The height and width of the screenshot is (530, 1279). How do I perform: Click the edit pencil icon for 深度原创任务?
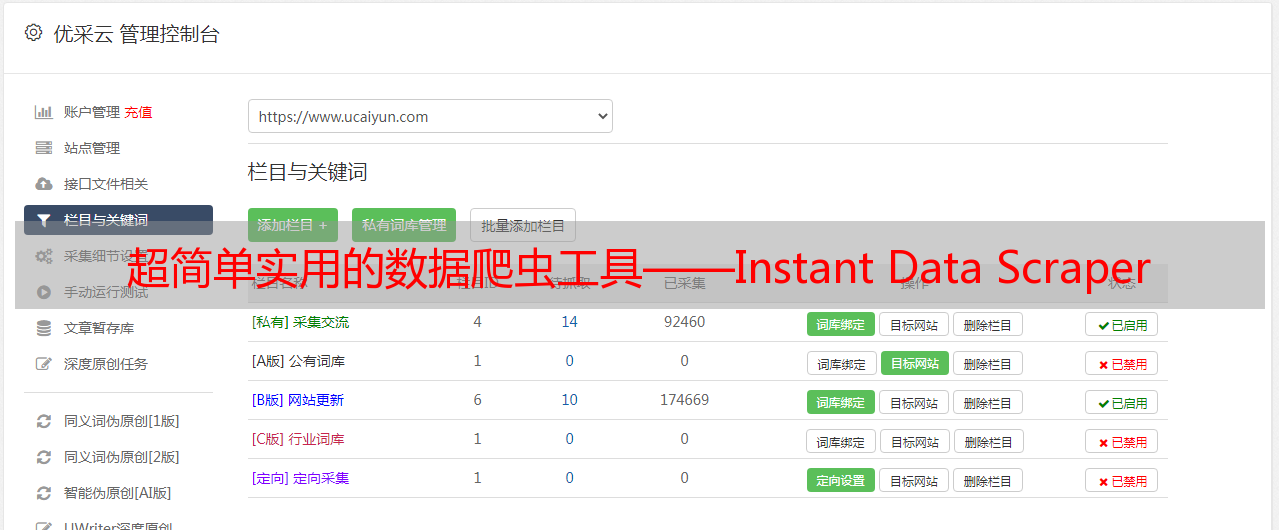[43, 364]
